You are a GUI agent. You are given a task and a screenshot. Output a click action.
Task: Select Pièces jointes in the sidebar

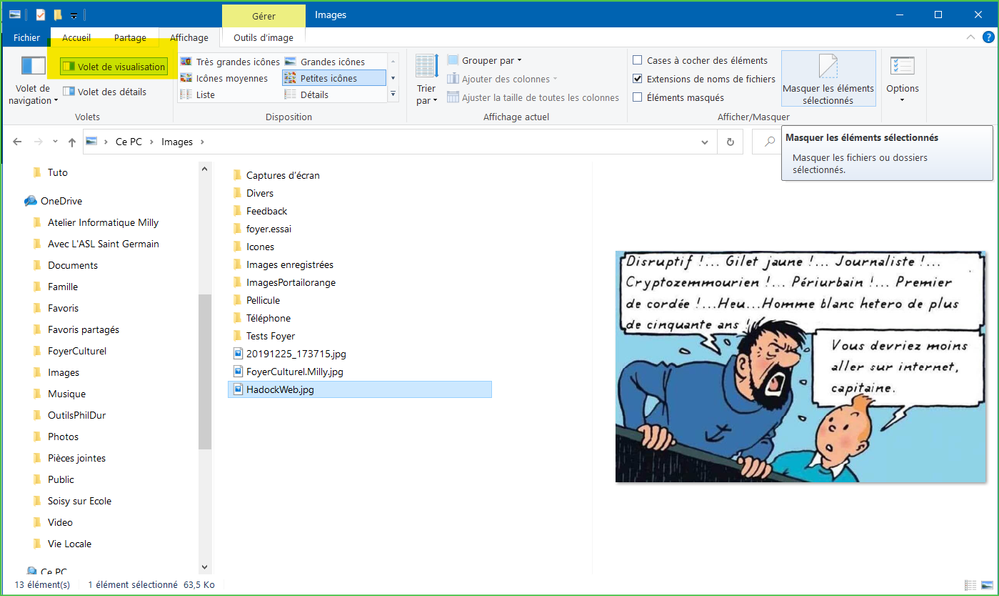76,458
